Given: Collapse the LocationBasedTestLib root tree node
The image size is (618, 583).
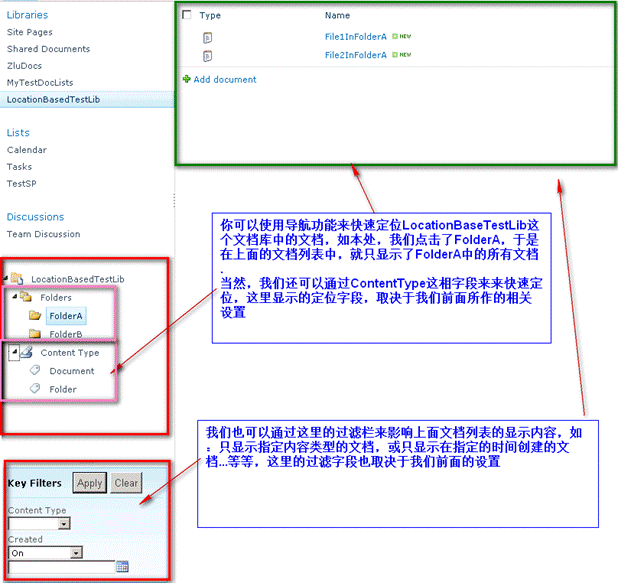Looking at the screenshot, I should point(5,278).
